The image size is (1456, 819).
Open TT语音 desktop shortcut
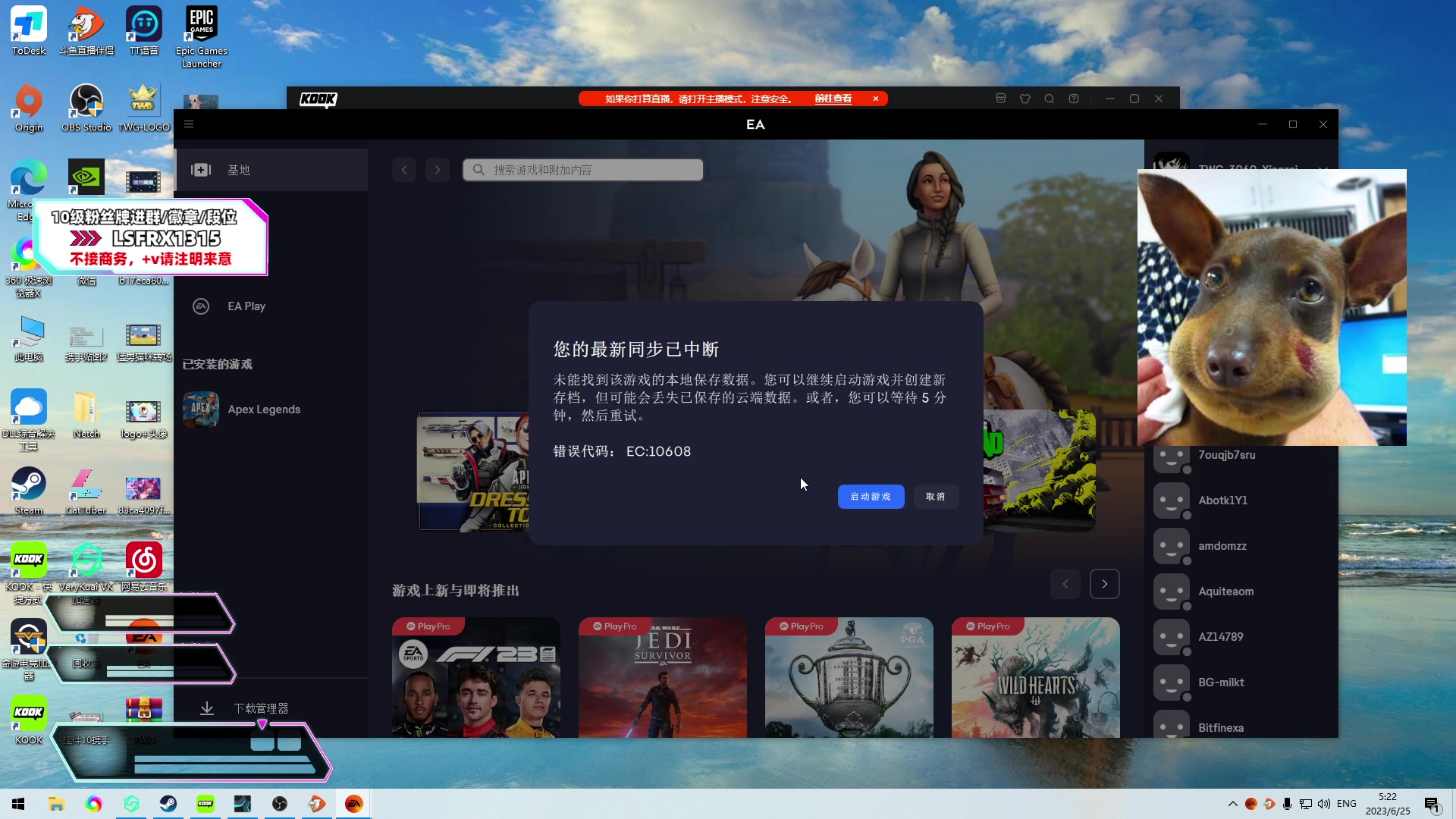(144, 31)
